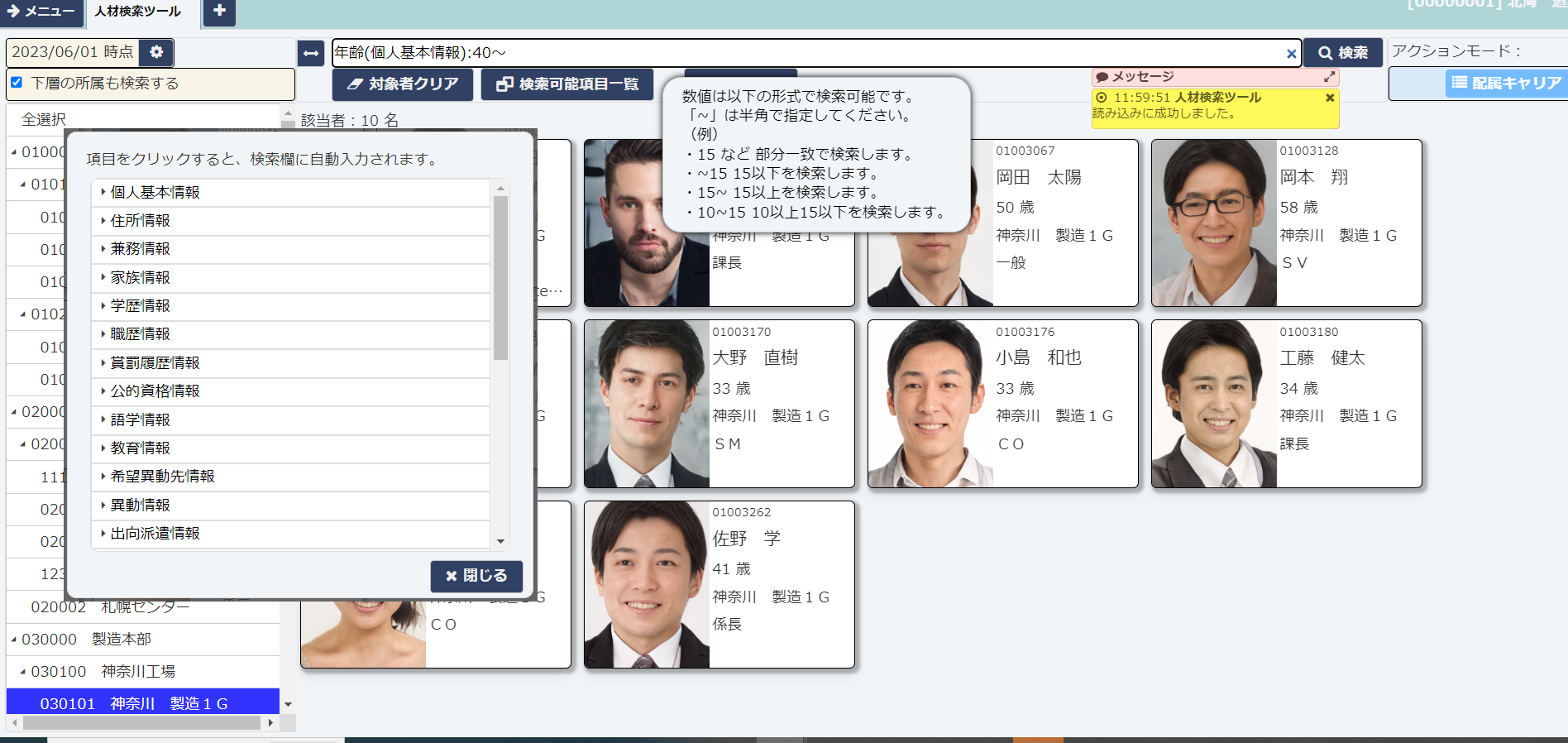Clear the search field with the X icon
1568x743 pixels.
click(x=1291, y=54)
